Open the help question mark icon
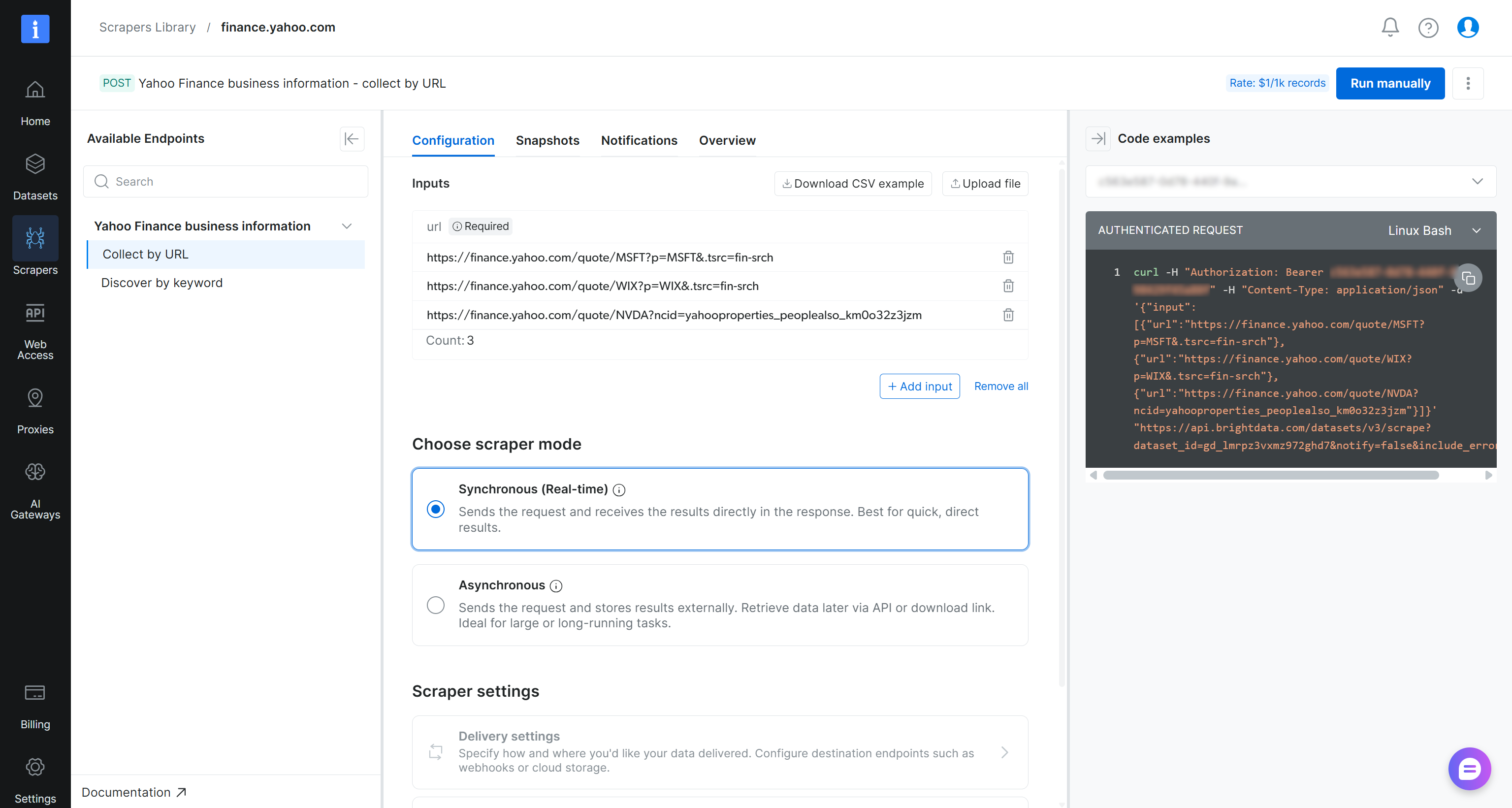Image resolution: width=1512 pixels, height=808 pixels. 1428,28
